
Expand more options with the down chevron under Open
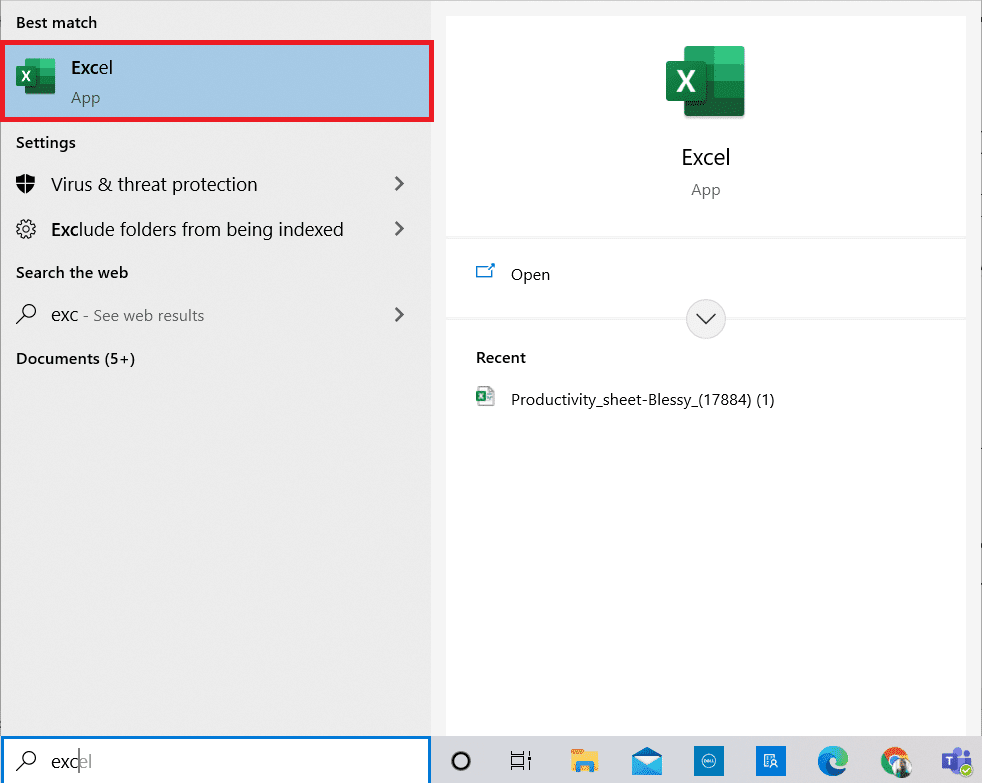tap(706, 319)
